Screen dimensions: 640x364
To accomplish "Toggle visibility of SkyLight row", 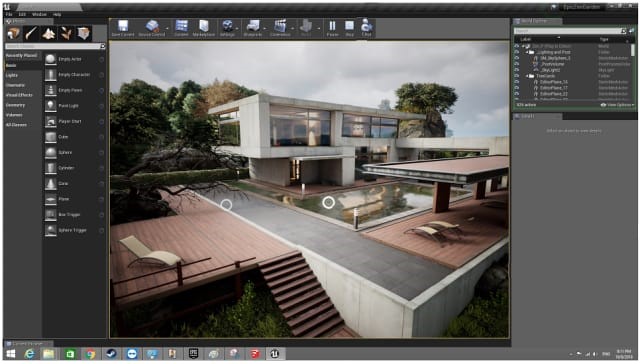I will pyautogui.click(x=517, y=70).
